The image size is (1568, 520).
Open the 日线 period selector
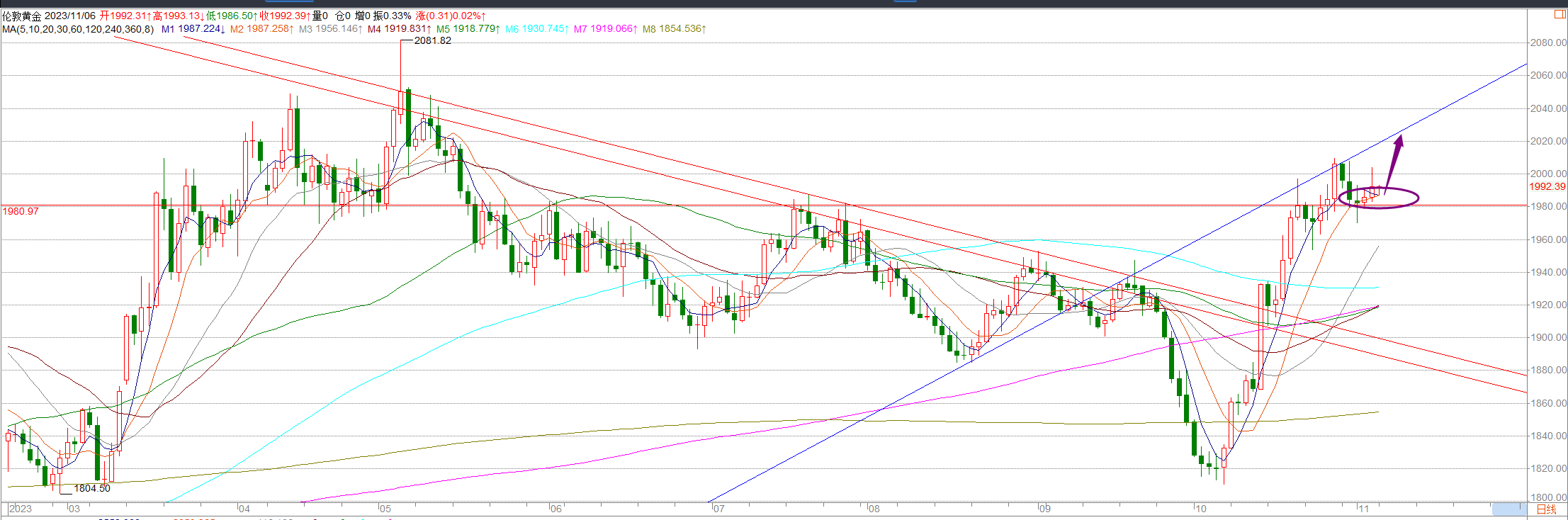(x=1546, y=509)
